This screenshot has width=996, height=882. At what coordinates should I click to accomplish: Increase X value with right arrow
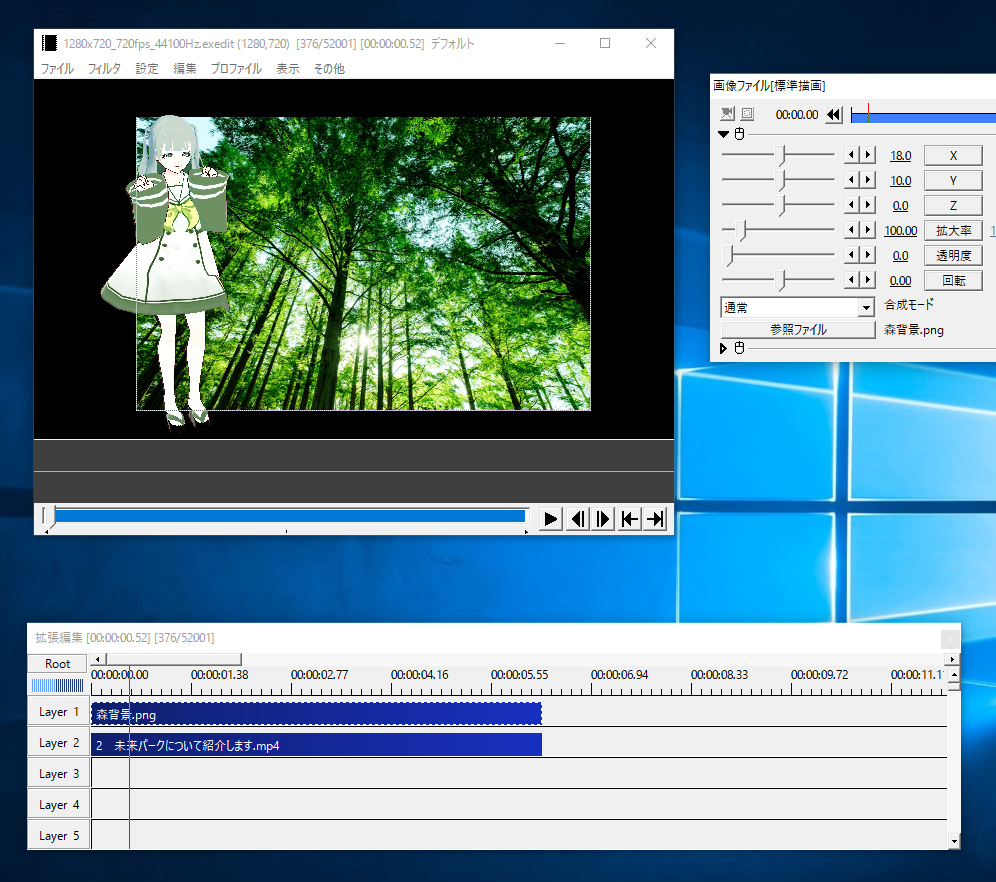coord(868,155)
